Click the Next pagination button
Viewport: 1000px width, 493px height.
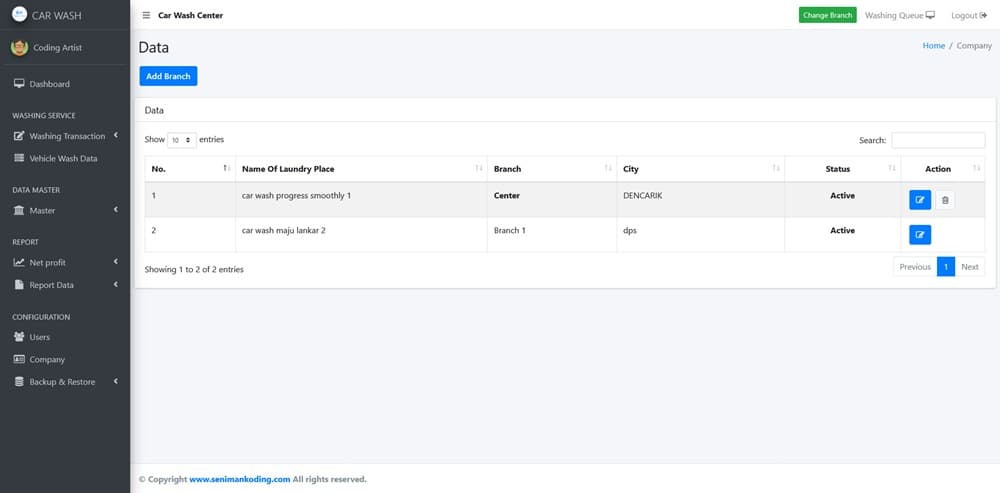pyautogui.click(x=969, y=267)
